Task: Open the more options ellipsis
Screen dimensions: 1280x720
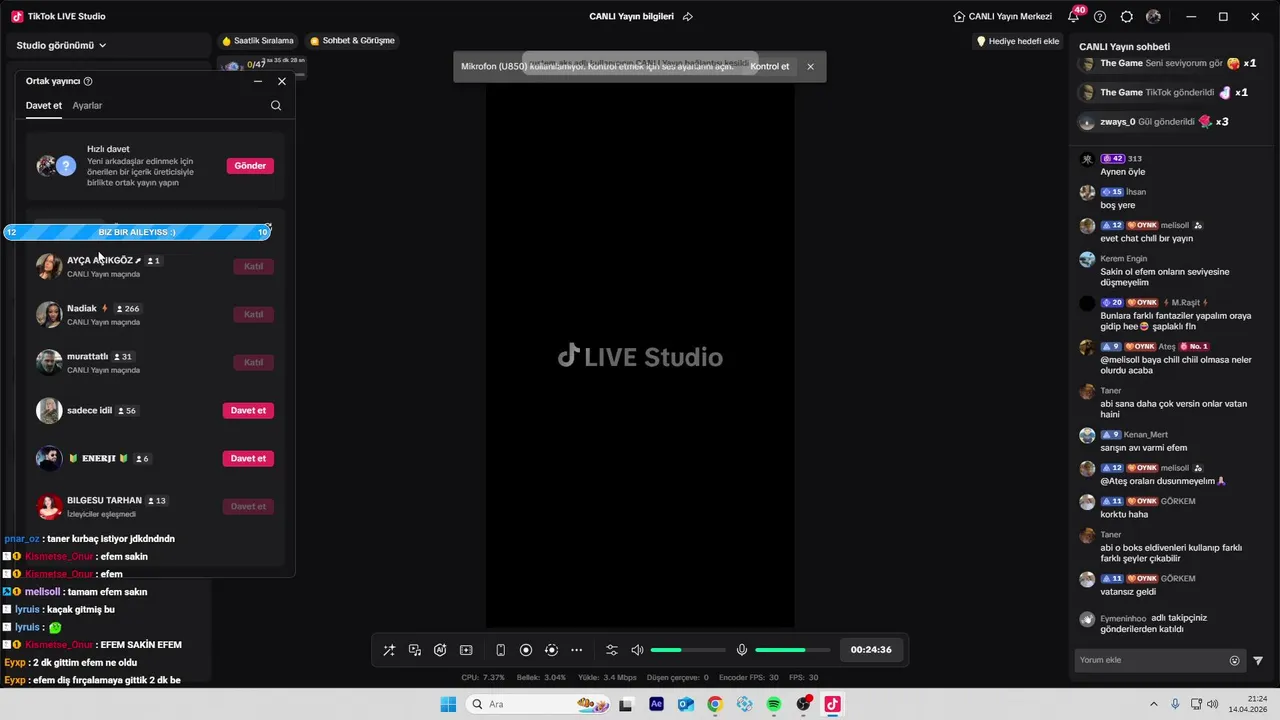Action: pyautogui.click(x=577, y=650)
